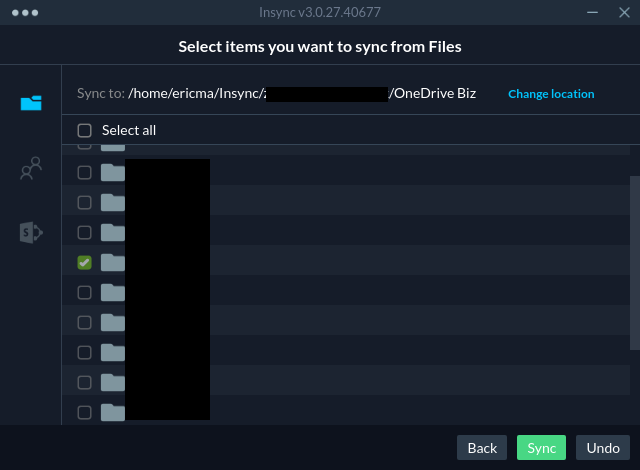Open the SharePoint sidebar icon
The width and height of the screenshot is (640, 470).
[x=31, y=232]
